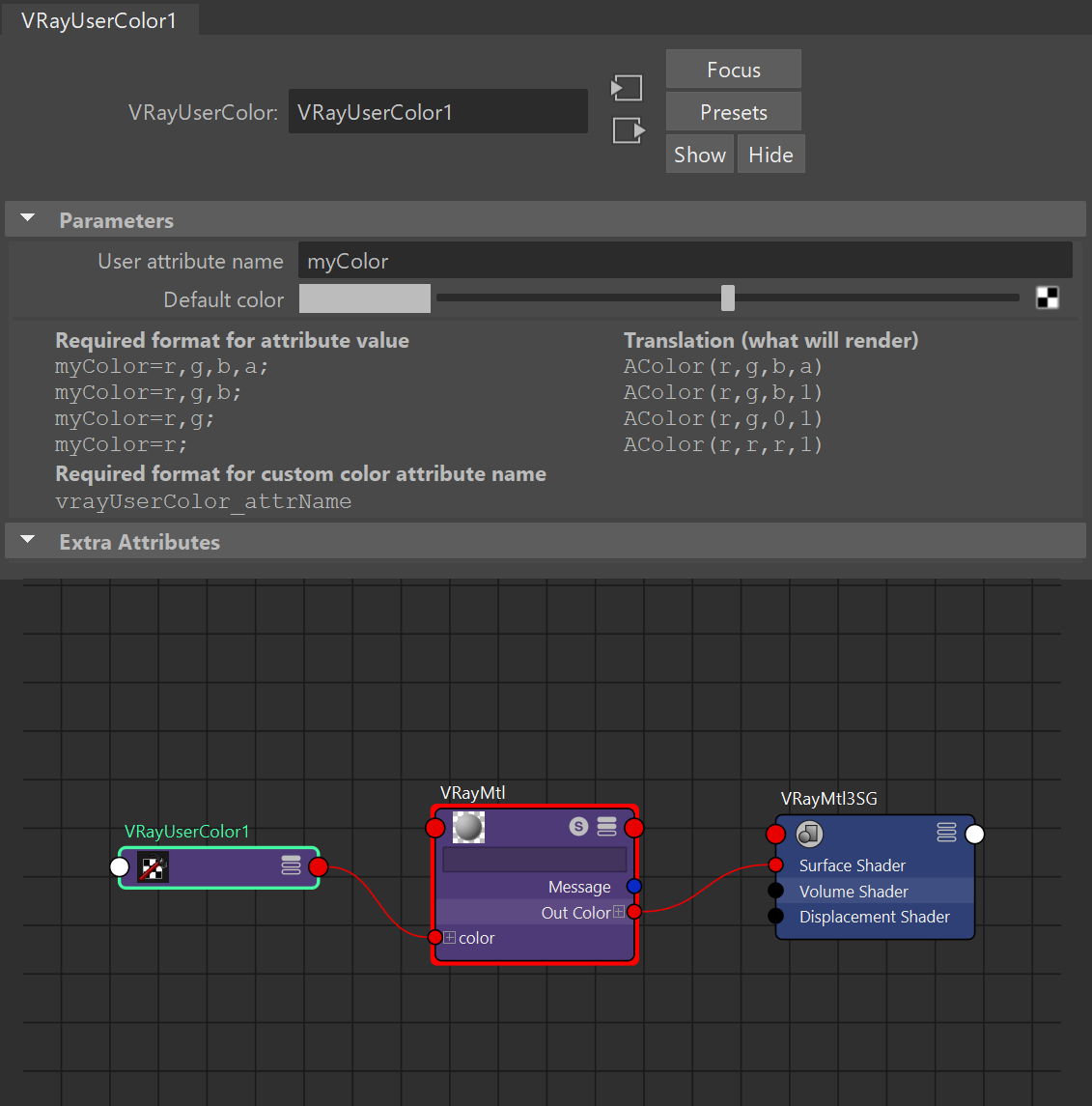The image size is (1092, 1106).
Task: Click the VRayUserColor name field
Action: click(x=437, y=111)
